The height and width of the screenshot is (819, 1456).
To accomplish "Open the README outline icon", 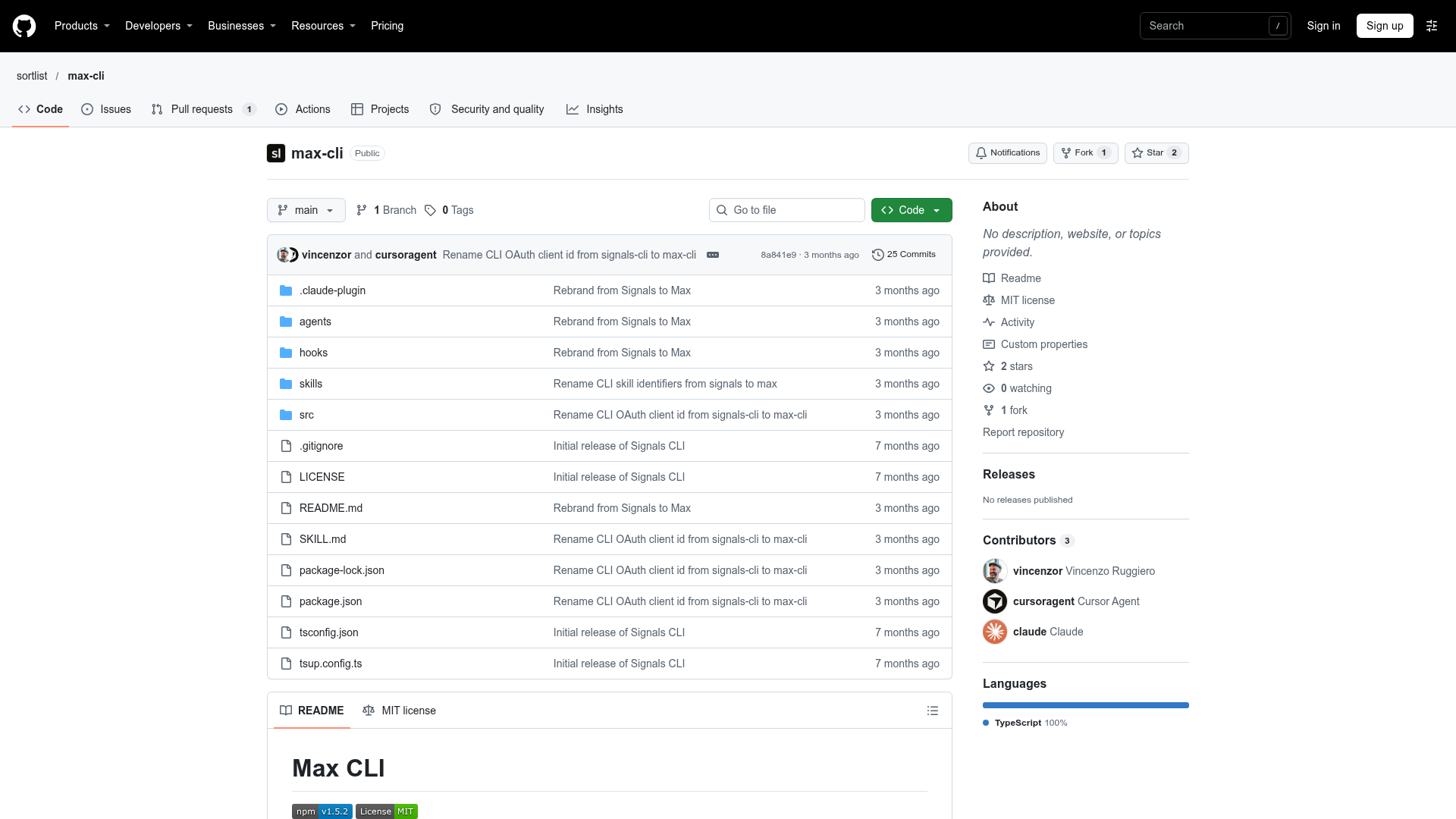I will tap(933, 711).
